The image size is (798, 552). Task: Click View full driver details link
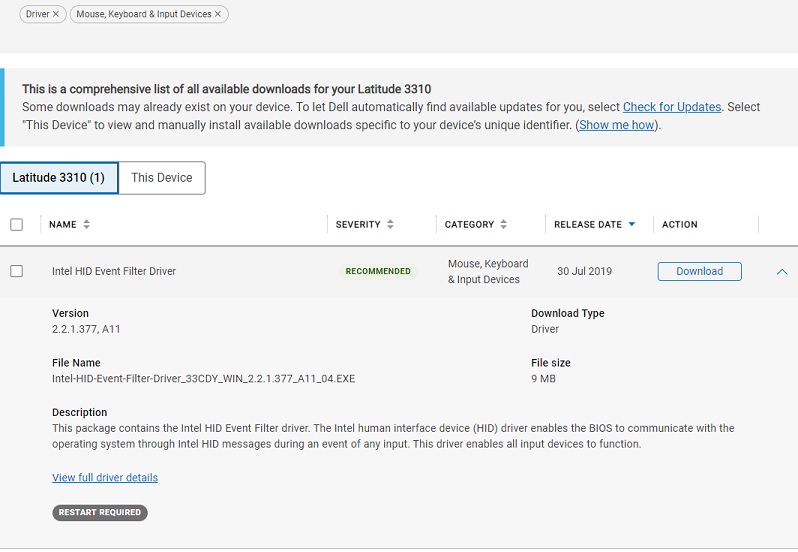[105, 478]
